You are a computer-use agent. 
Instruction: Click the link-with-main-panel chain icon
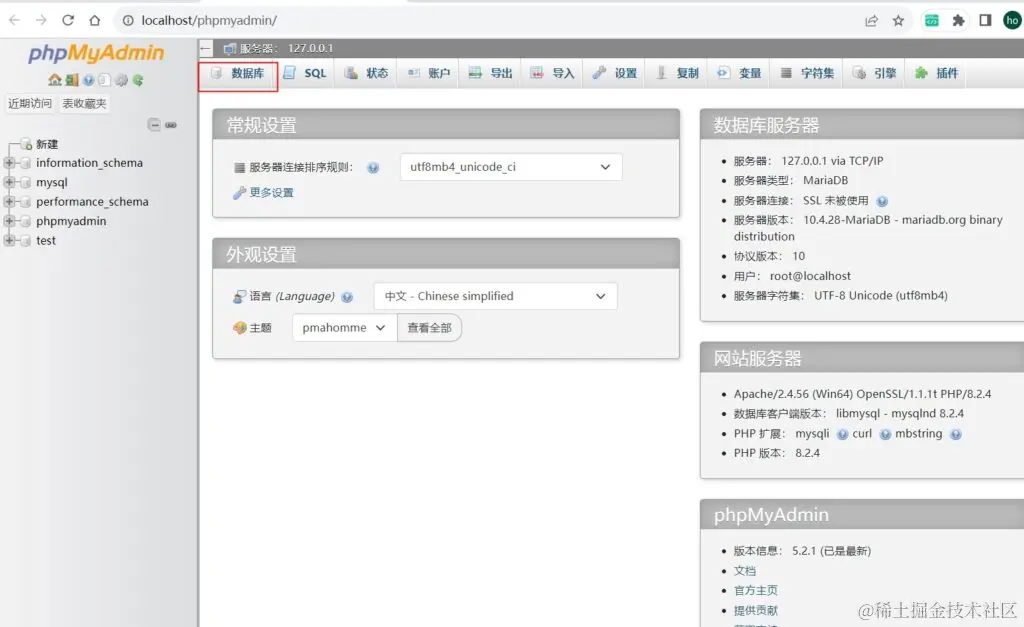171,125
